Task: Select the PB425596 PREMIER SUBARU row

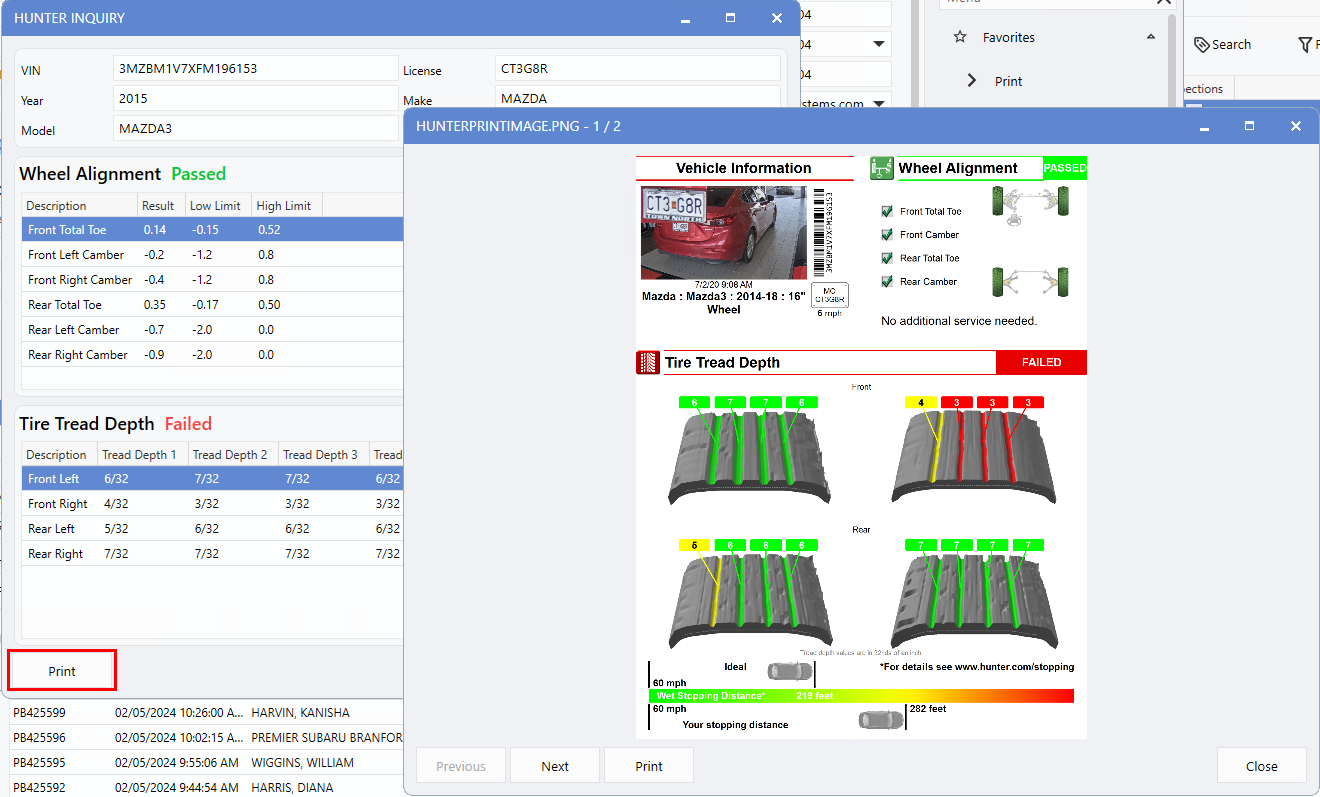Action: coord(205,737)
